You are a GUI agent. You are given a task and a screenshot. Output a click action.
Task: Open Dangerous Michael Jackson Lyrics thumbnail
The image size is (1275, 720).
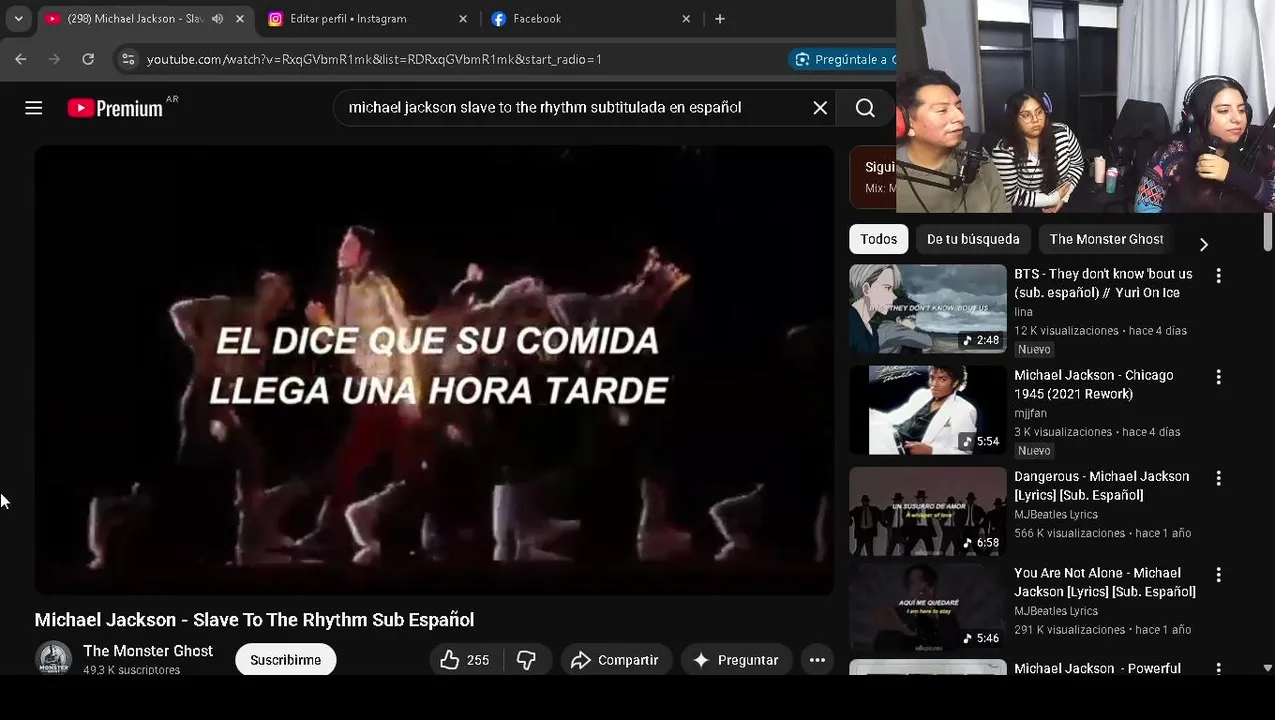(x=928, y=511)
